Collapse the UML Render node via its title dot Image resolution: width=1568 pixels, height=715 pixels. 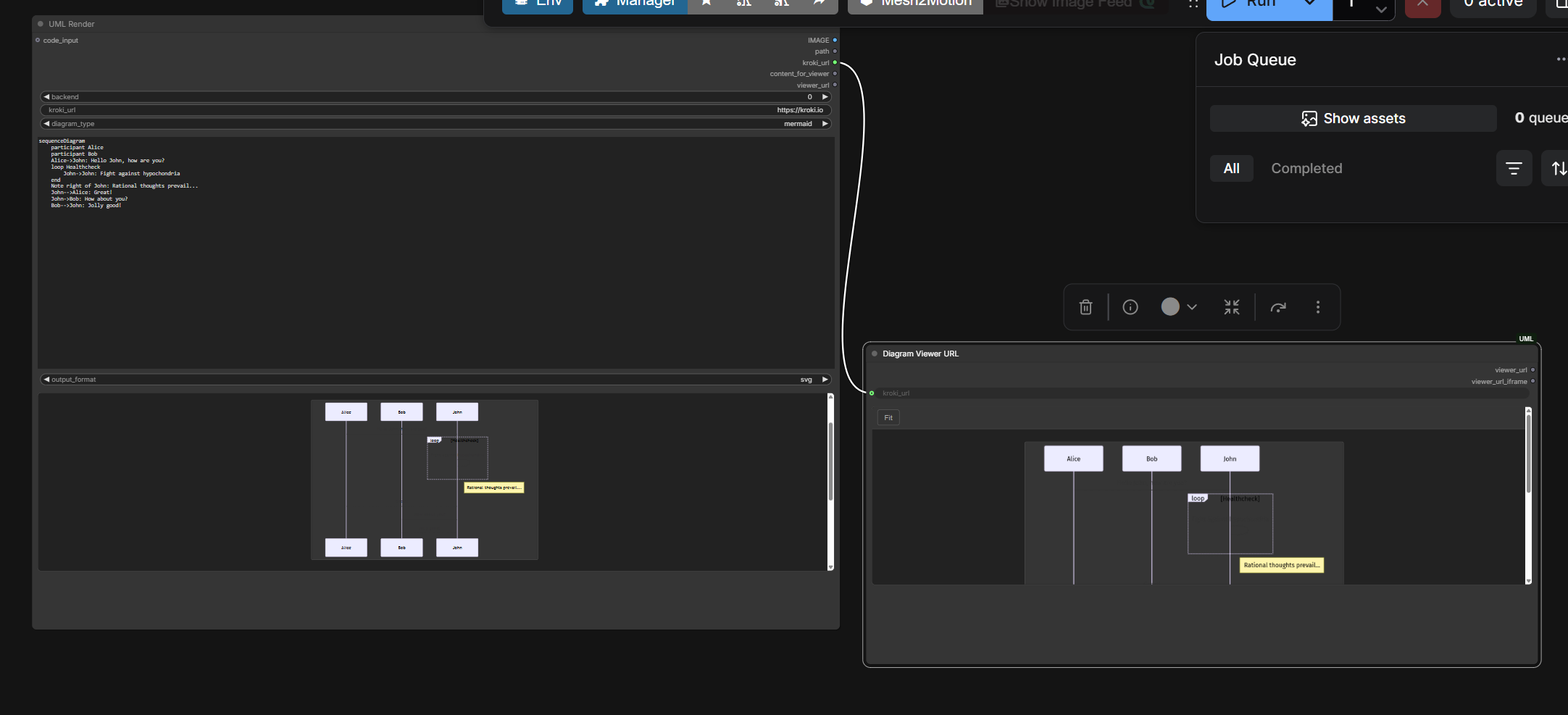(41, 24)
